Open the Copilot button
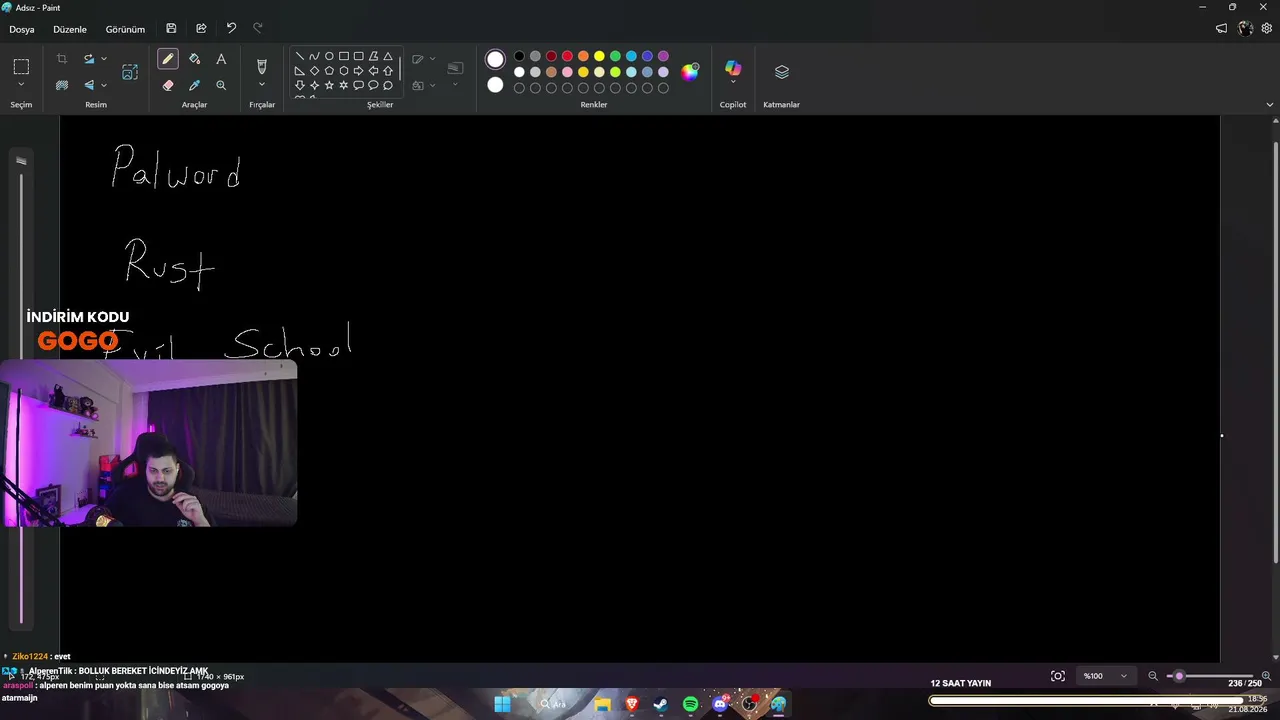 click(733, 68)
